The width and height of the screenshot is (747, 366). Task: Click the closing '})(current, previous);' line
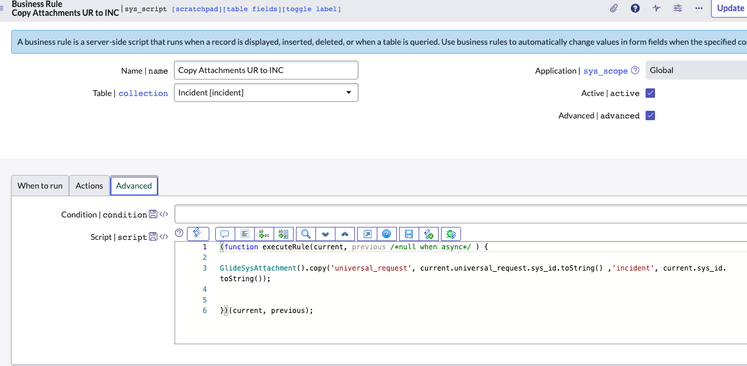(267, 310)
